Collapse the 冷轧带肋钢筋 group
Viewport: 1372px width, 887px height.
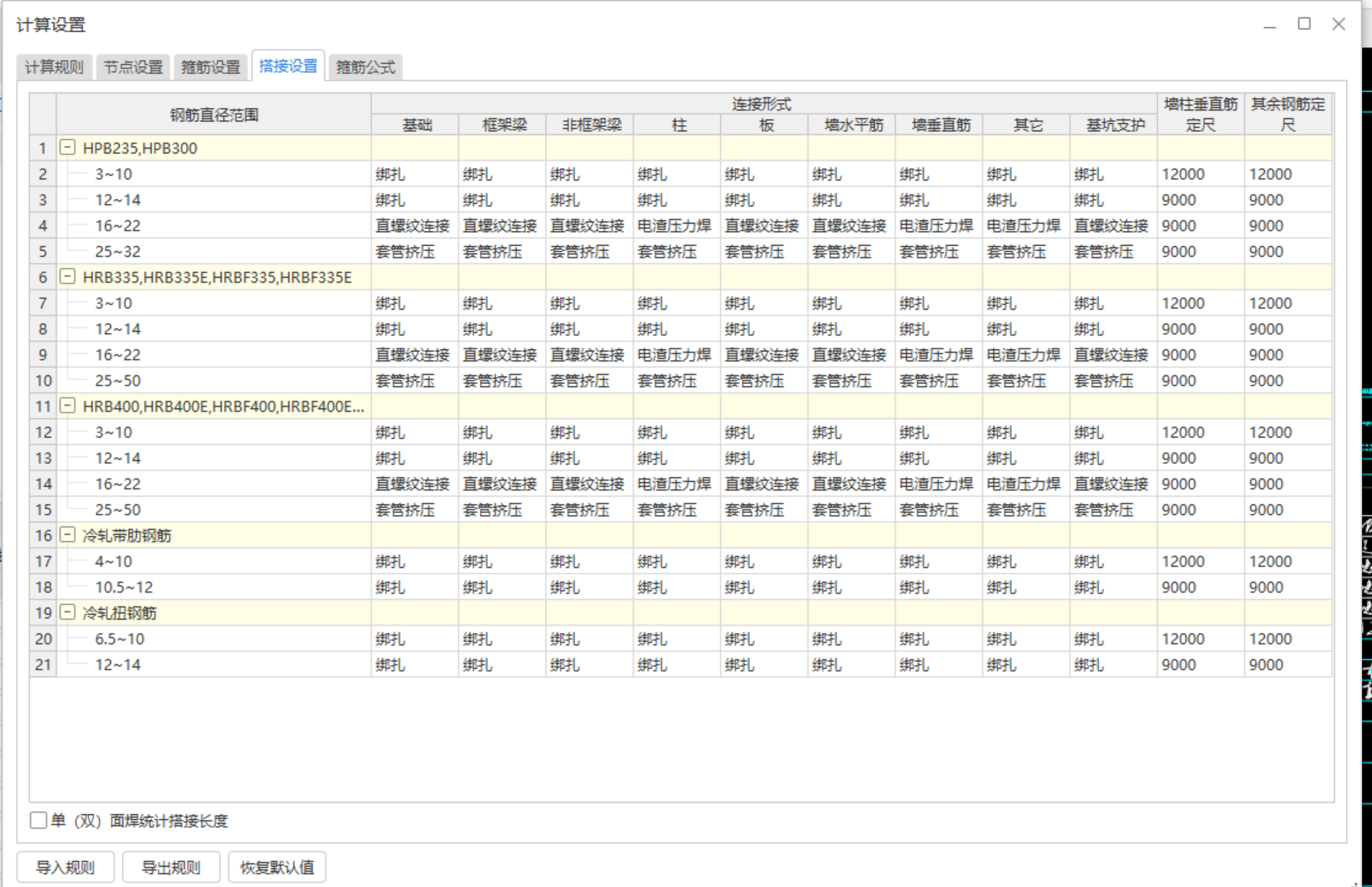point(68,535)
